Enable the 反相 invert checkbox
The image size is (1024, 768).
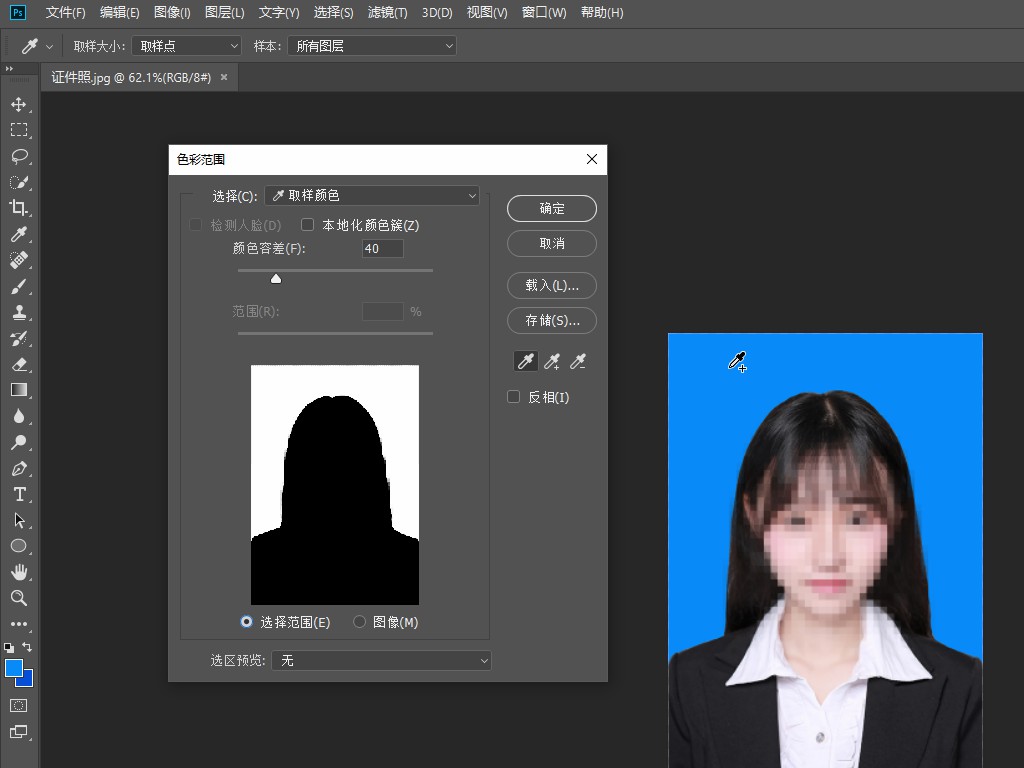(514, 397)
